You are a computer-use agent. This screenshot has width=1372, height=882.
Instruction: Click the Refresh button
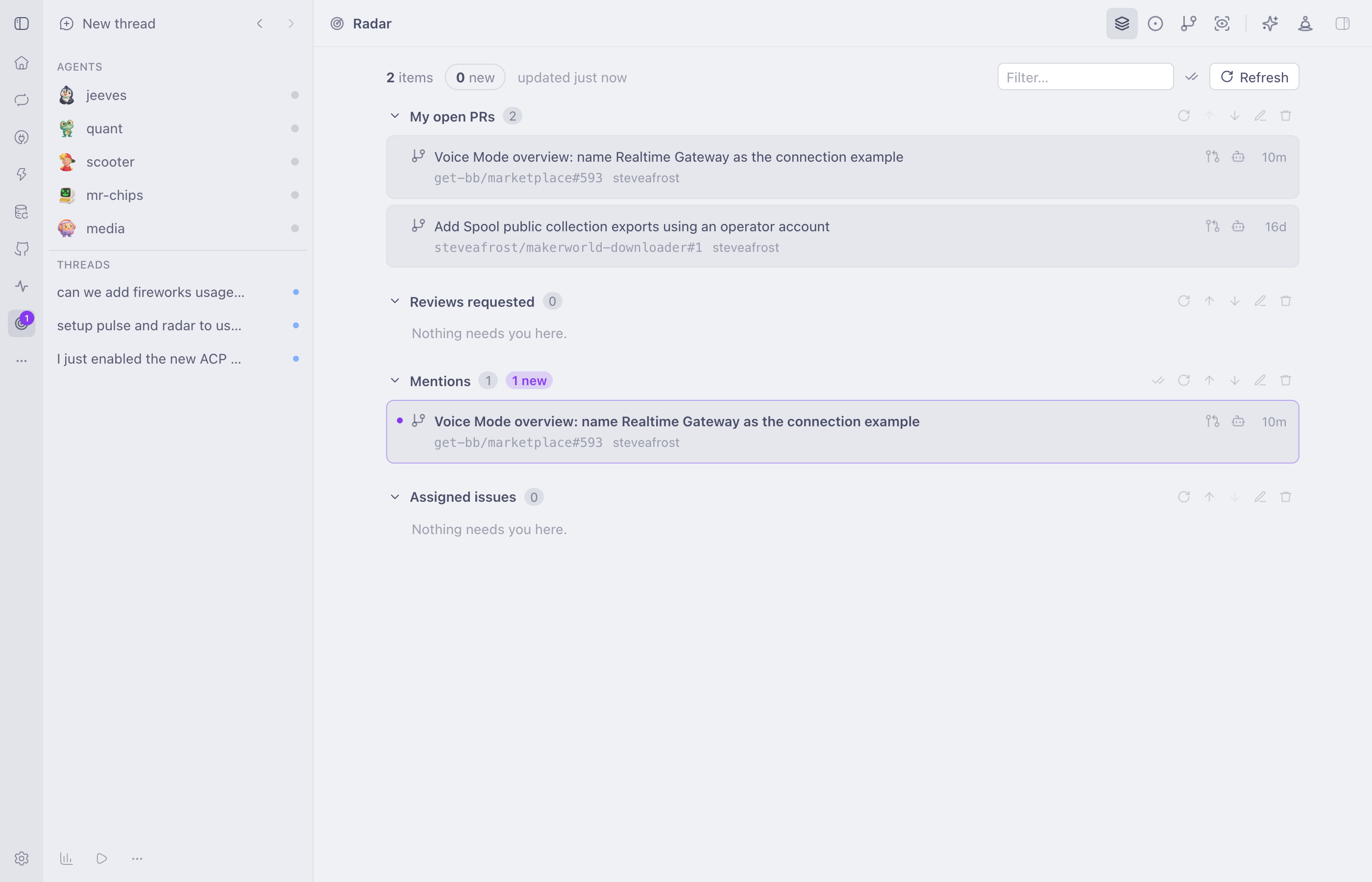[x=1253, y=77]
